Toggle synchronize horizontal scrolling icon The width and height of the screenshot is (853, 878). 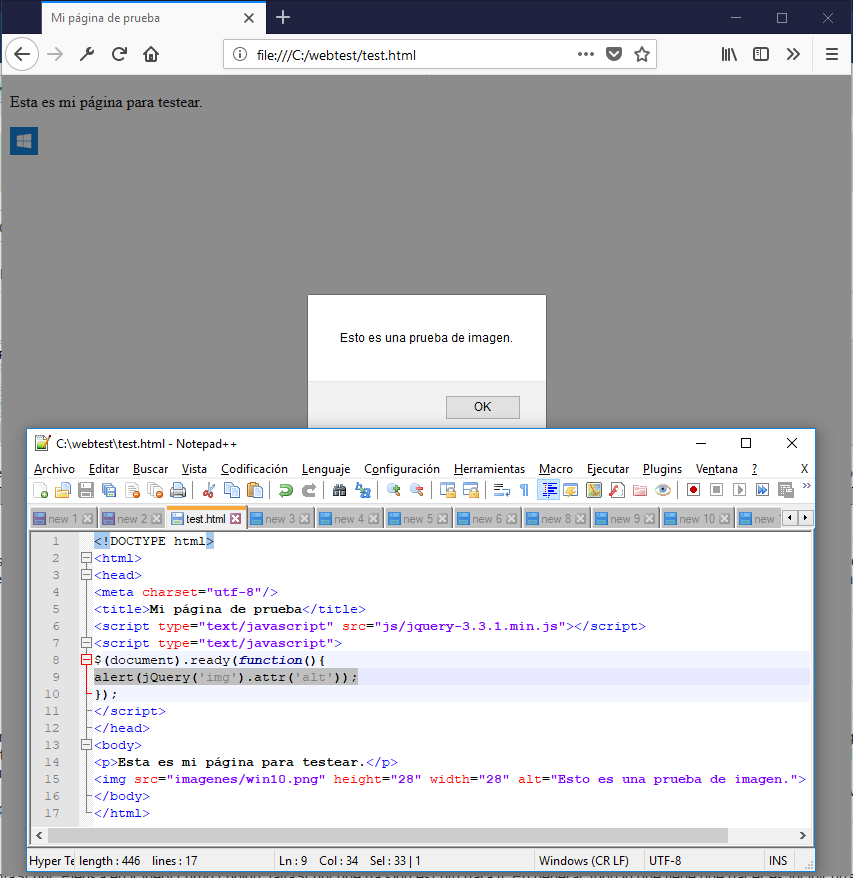[x=470, y=491]
